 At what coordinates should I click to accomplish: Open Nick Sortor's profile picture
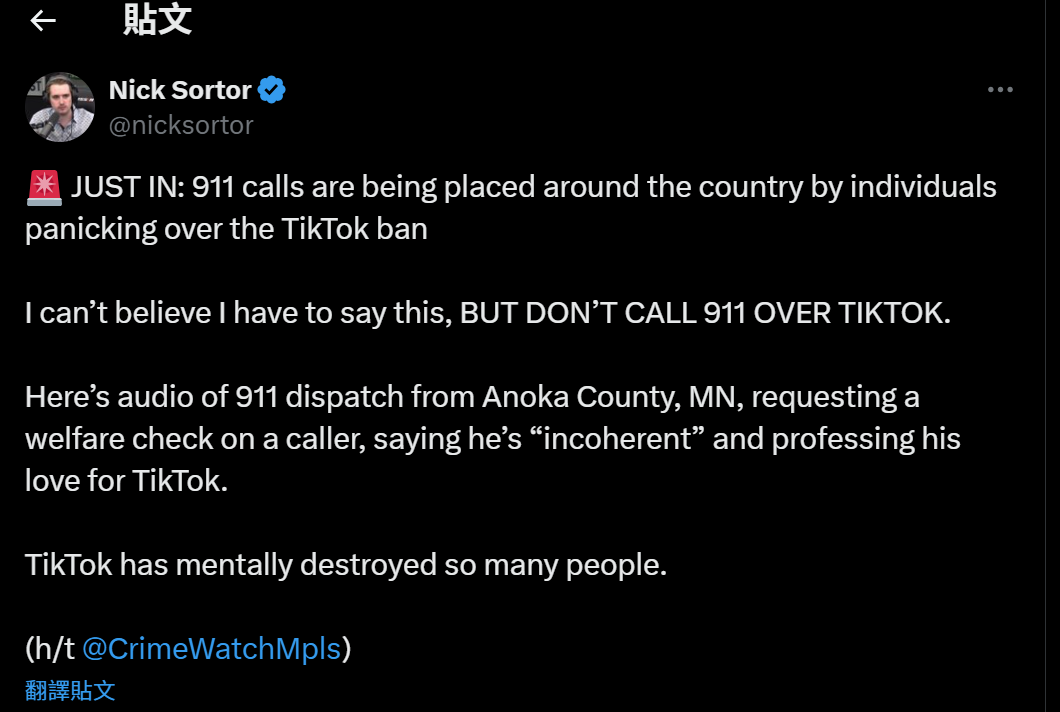coord(60,107)
